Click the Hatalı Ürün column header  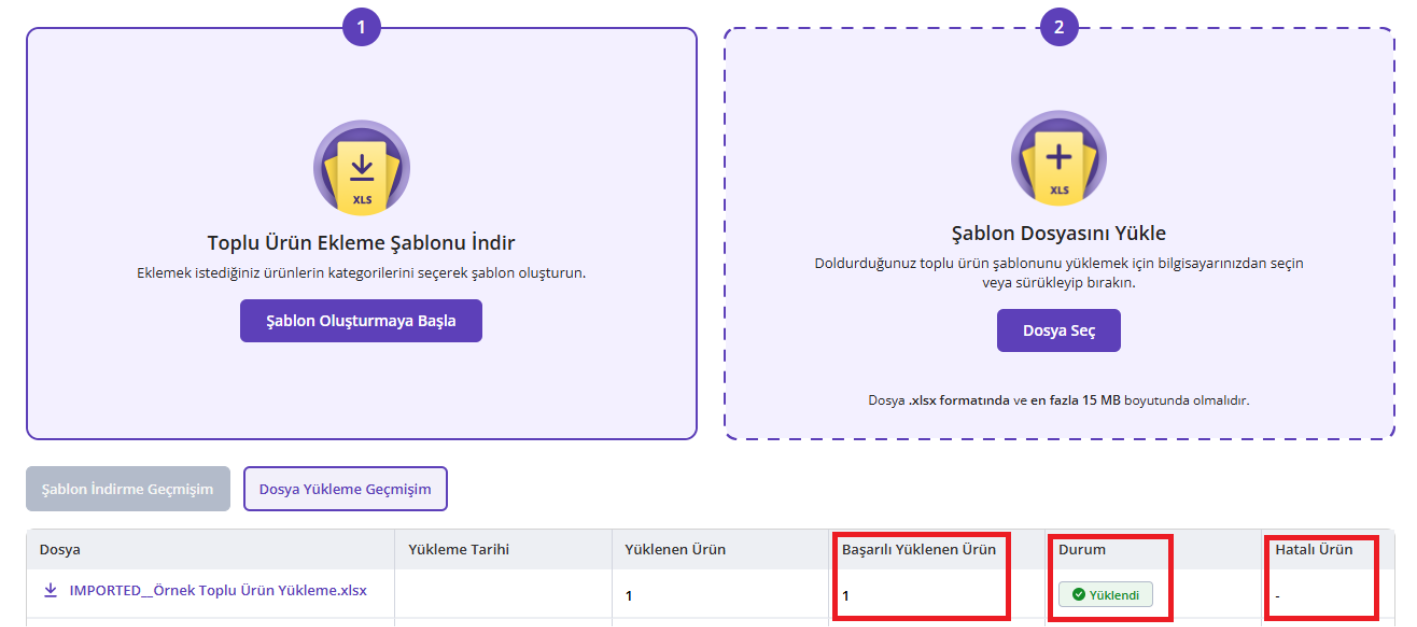(x=1313, y=550)
